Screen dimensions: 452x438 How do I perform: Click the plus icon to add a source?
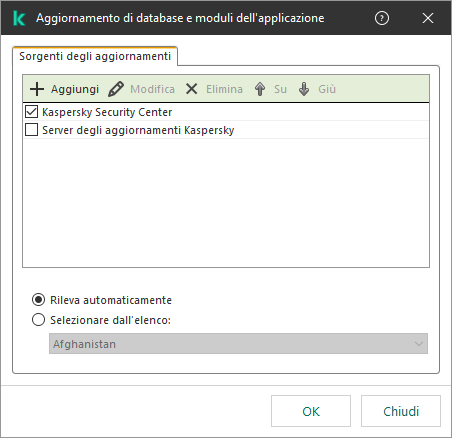[37, 89]
